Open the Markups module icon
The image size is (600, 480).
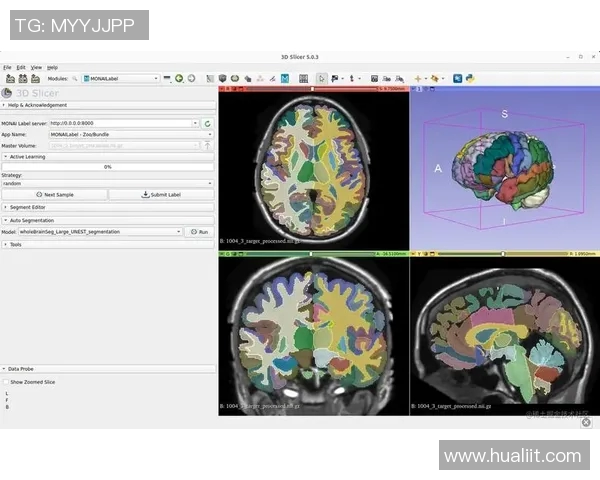260,78
